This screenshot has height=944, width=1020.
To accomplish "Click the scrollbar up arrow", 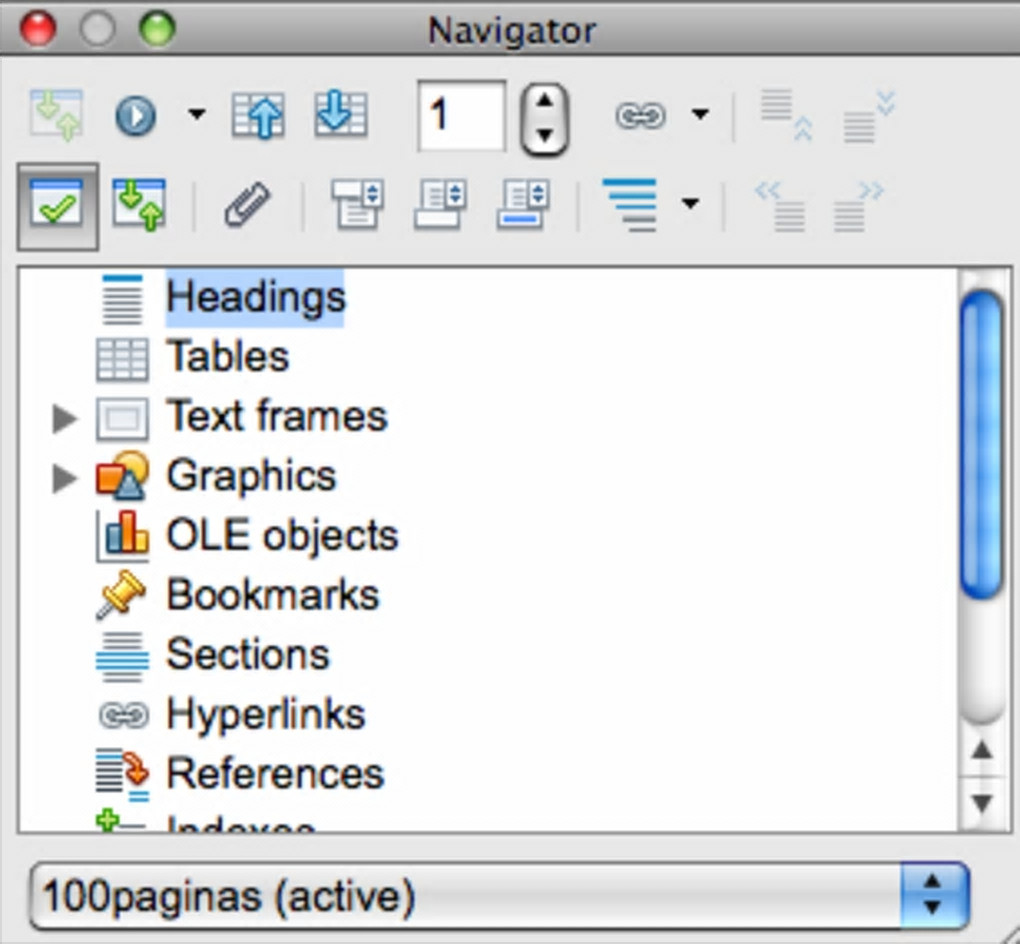I will coord(982,751).
